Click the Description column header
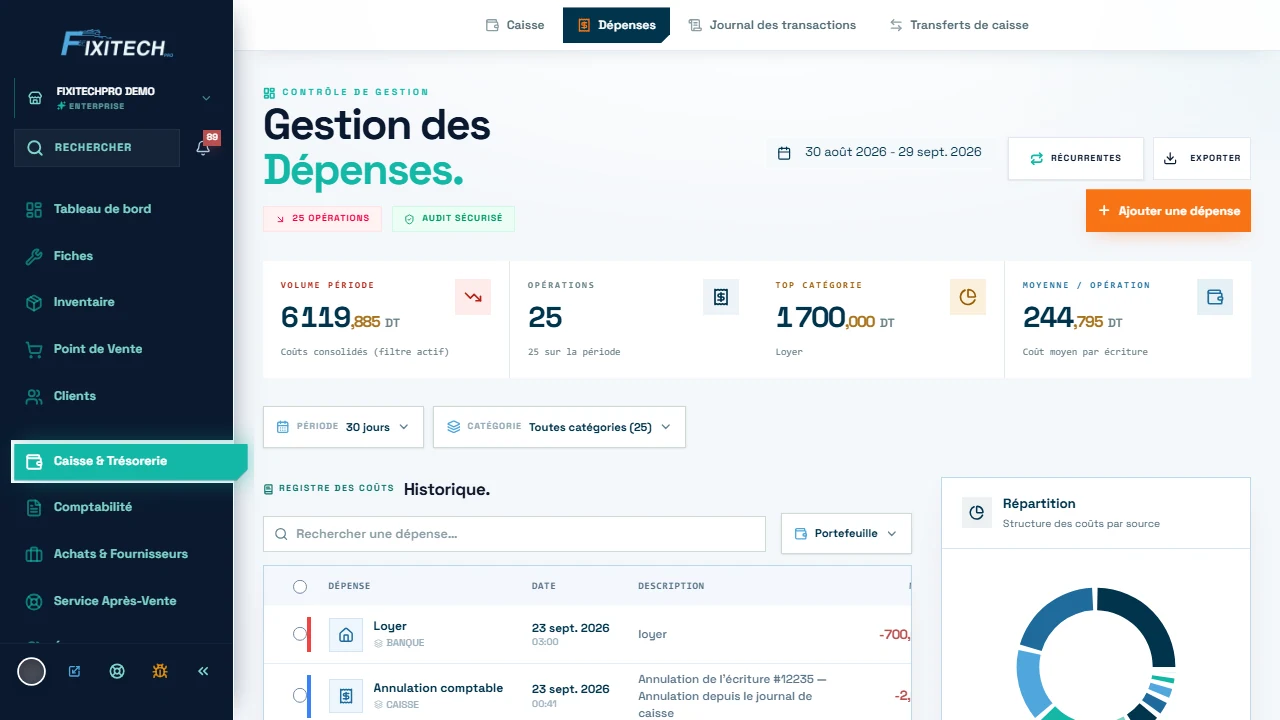This screenshot has width=1280, height=720. coord(671,586)
